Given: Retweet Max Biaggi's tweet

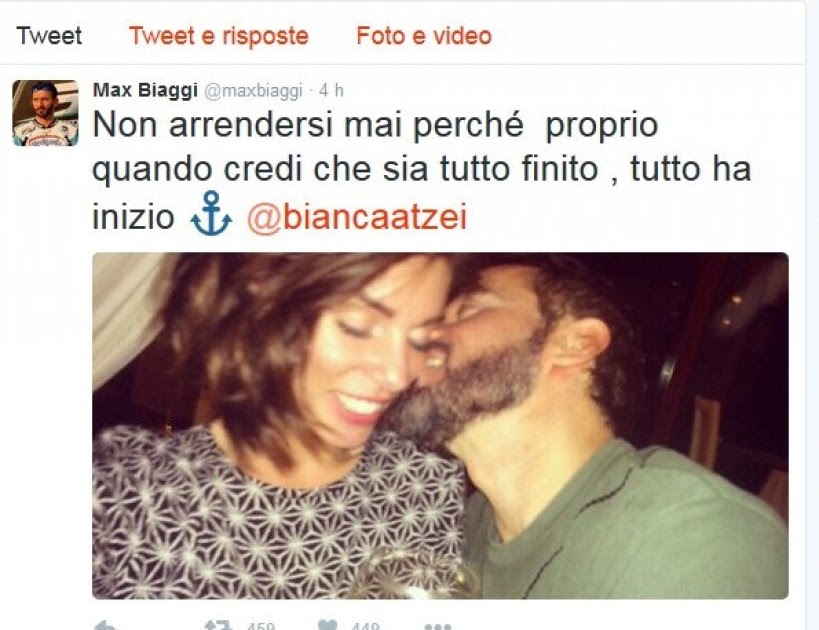Looking at the screenshot, I should click(x=218, y=625).
